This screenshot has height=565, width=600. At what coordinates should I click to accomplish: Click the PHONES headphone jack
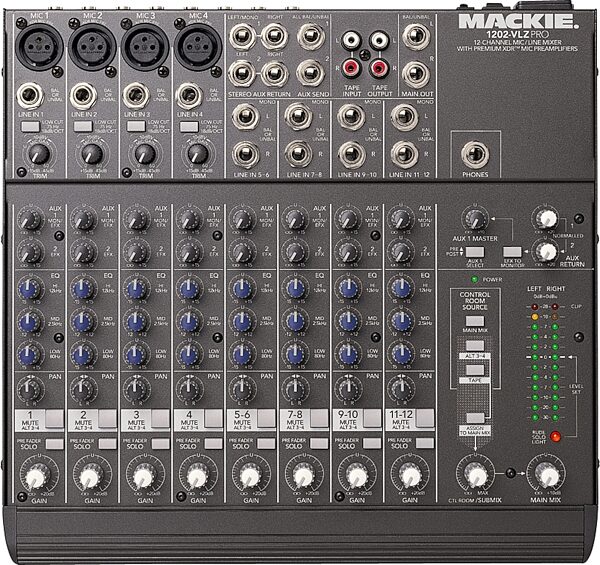475,155
